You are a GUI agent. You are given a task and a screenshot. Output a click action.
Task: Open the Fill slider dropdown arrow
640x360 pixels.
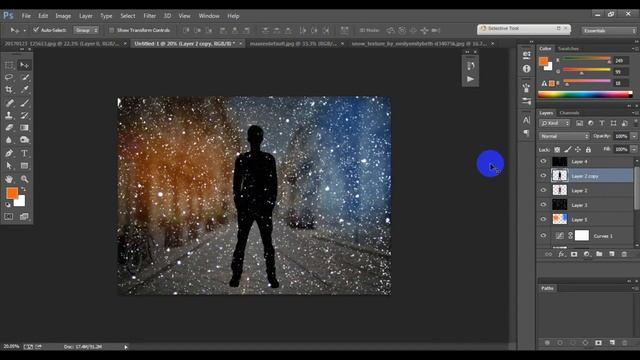[634, 149]
